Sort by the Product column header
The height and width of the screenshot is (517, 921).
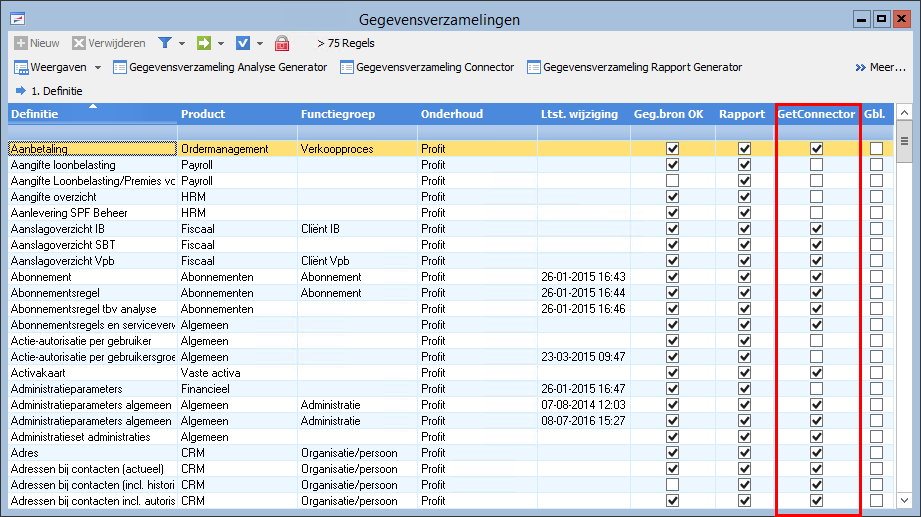tap(237, 114)
